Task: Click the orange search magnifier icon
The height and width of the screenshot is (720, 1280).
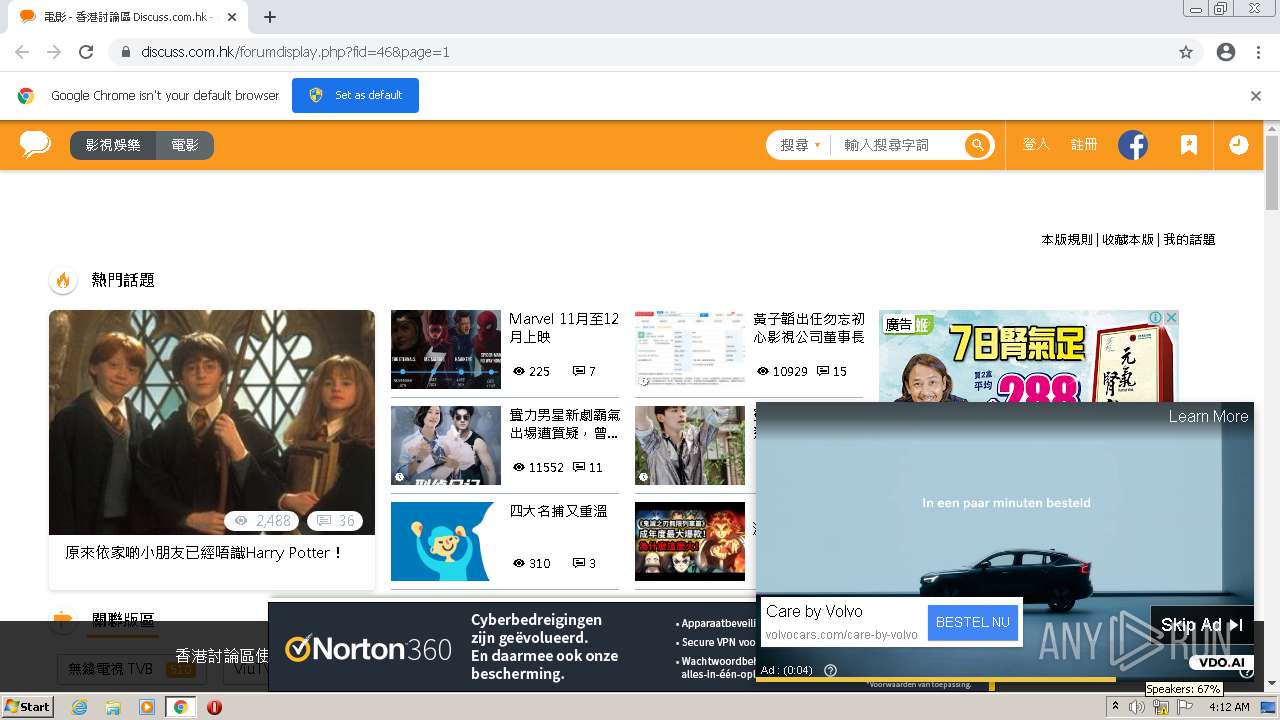Action: [x=977, y=145]
